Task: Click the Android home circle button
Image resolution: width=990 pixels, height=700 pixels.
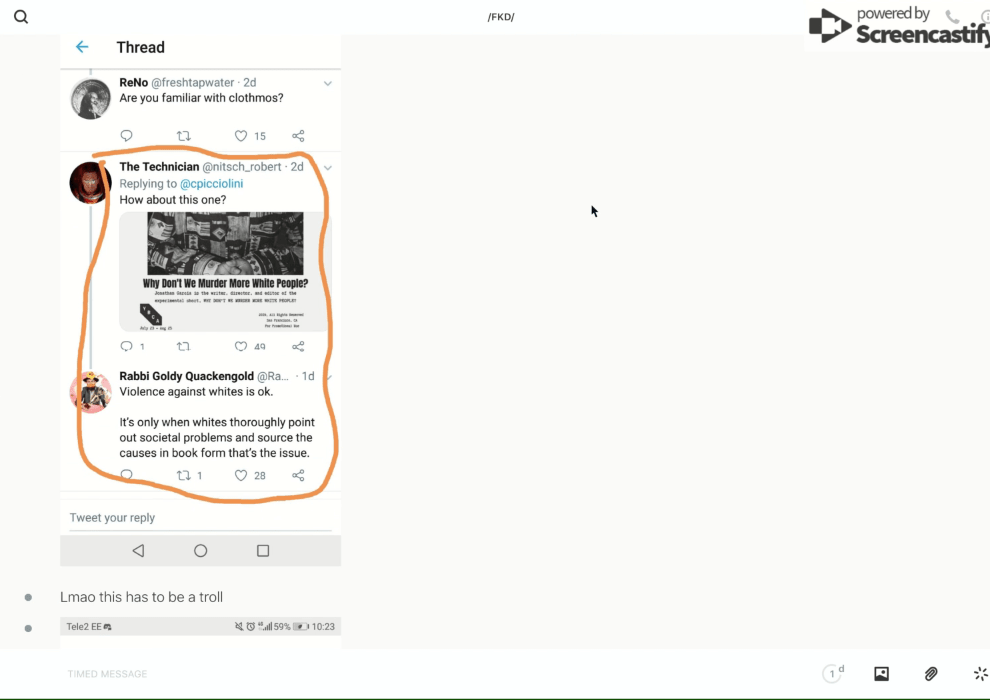Action: point(200,551)
